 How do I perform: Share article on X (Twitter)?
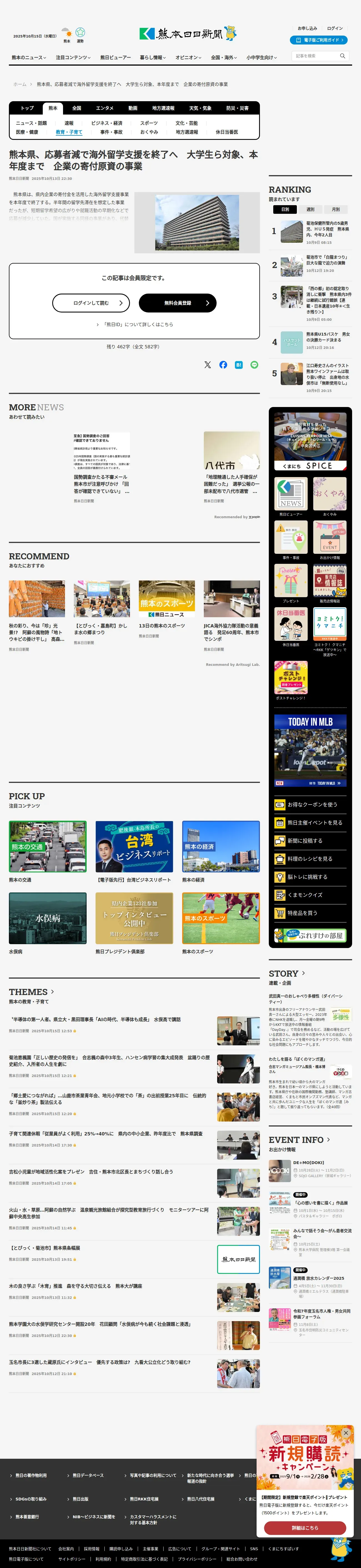point(207,364)
